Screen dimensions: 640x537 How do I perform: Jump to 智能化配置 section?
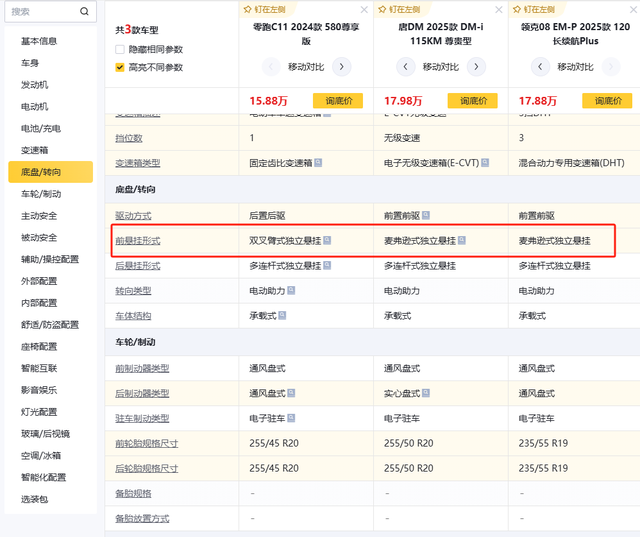tap(44, 477)
